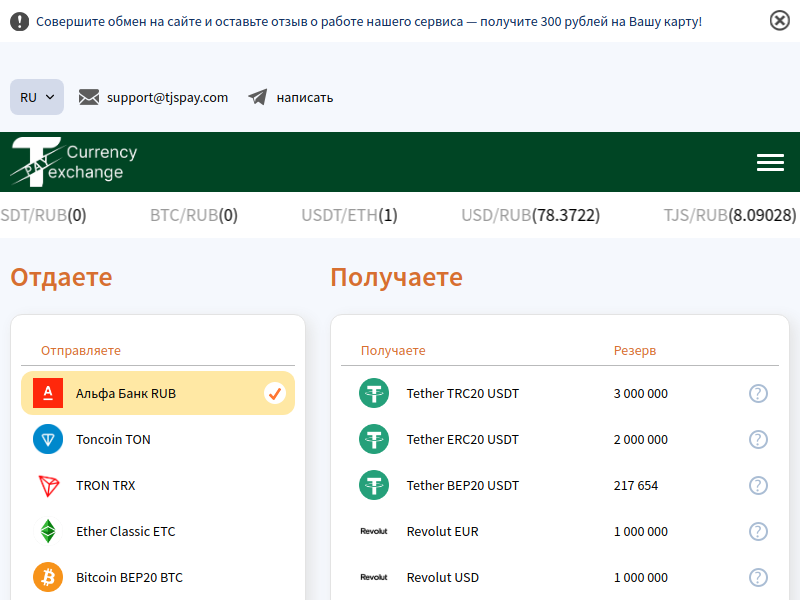Show help for Tether TRC20 USDT reserve

[x=758, y=393]
